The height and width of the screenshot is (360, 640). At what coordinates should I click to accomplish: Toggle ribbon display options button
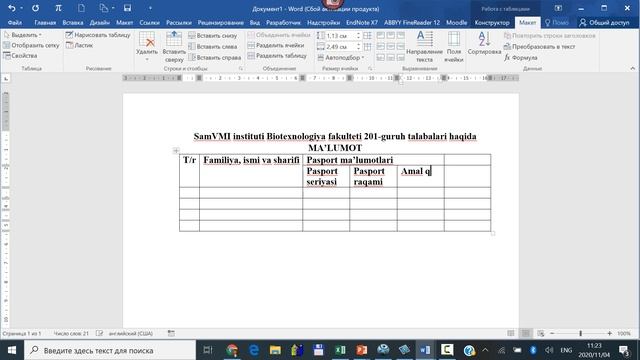pyautogui.click(x=558, y=8)
